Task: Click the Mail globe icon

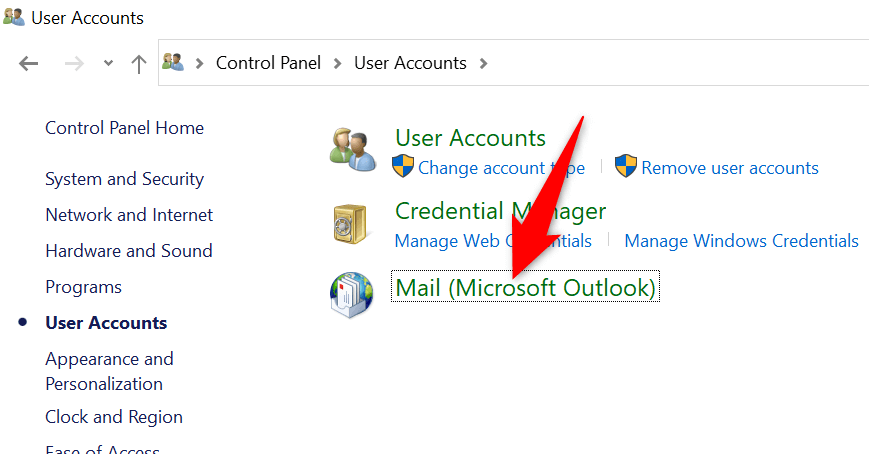Action: 351,294
